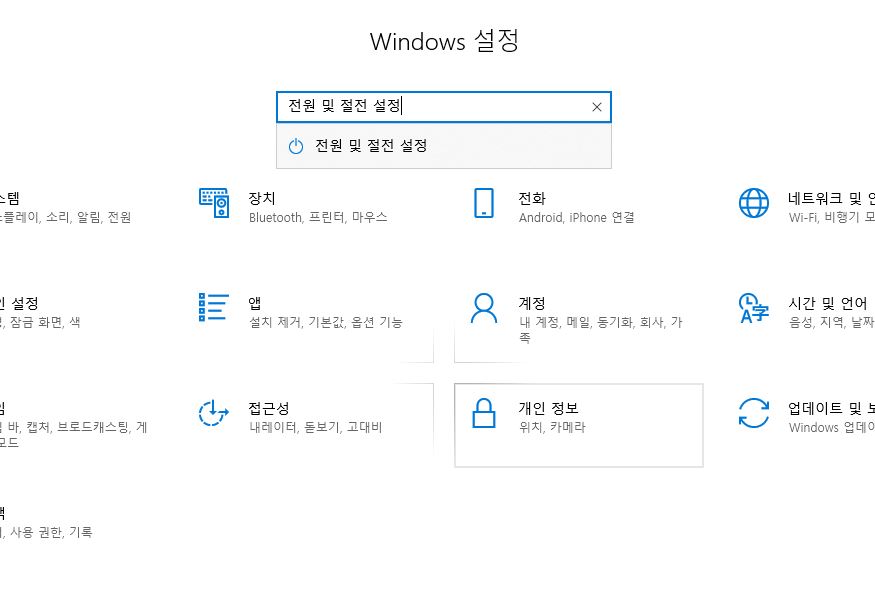The image size is (875, 594).
Task: Clear the search box with the X button
Action: (x=597, y=107)
